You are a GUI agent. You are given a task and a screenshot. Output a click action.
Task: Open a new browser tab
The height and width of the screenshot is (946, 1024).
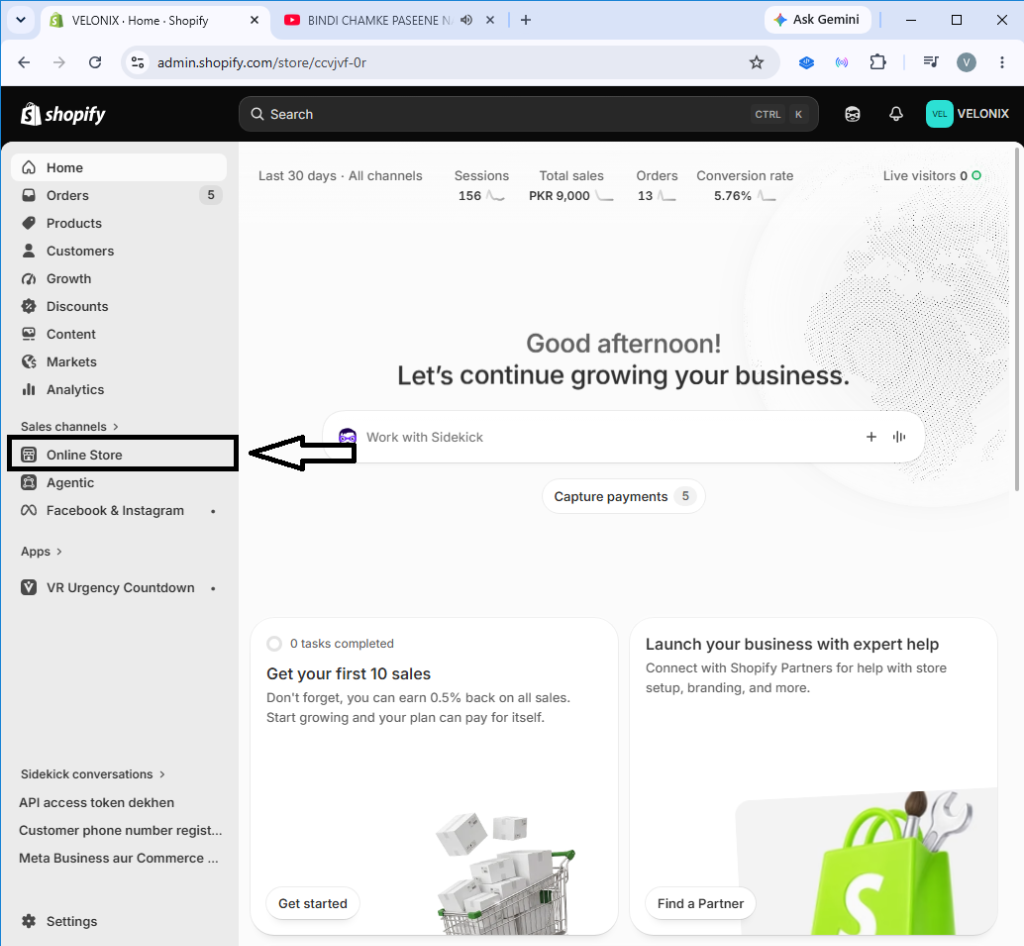pos(526,20)
